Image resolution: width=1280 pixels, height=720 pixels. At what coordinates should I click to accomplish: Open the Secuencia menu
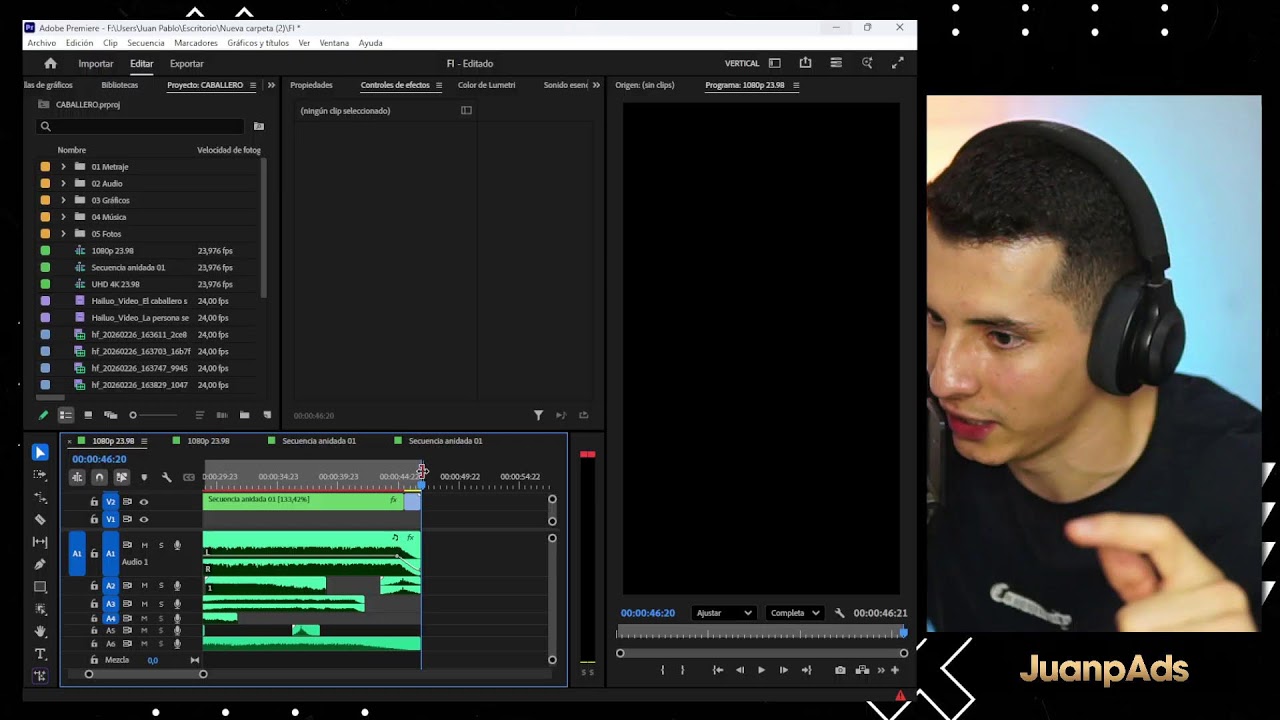point(146,43)
